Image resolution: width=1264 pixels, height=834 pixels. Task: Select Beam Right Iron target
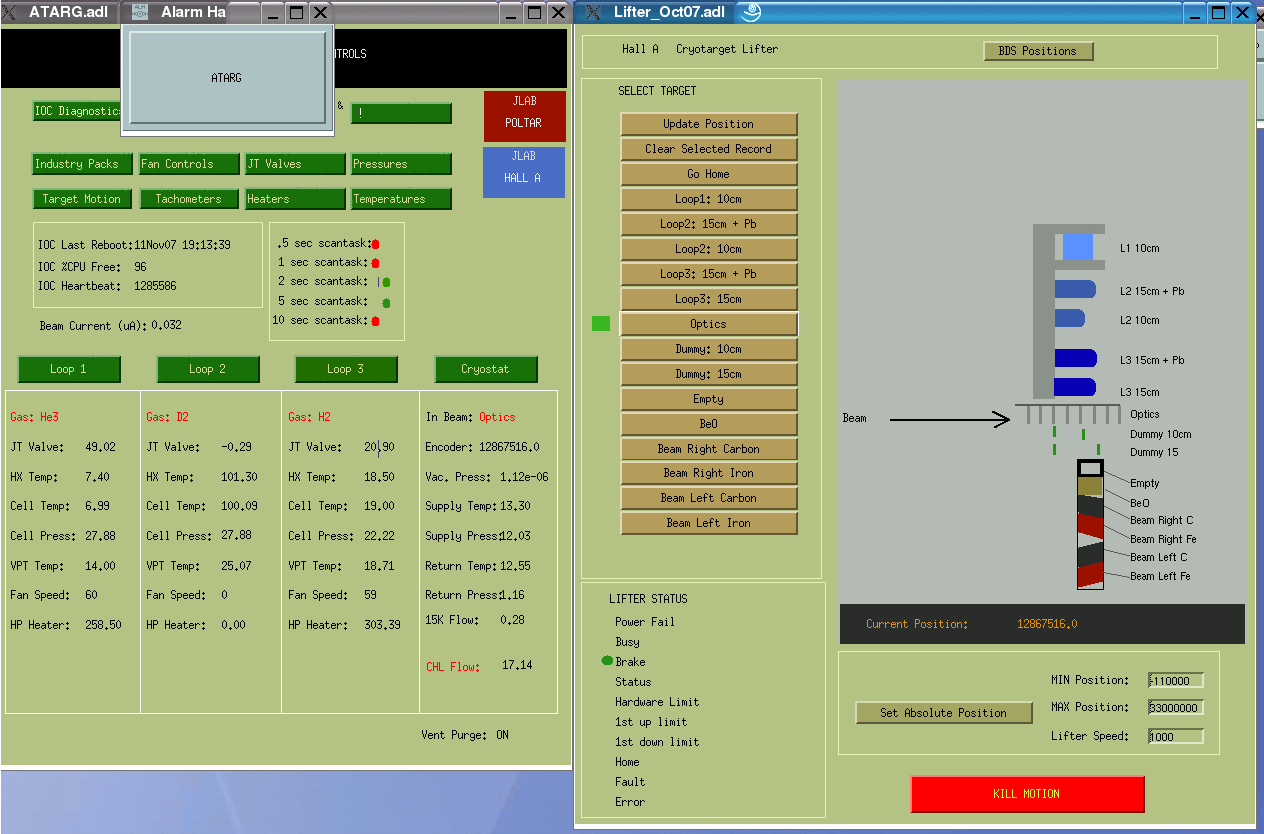point(709,473)
